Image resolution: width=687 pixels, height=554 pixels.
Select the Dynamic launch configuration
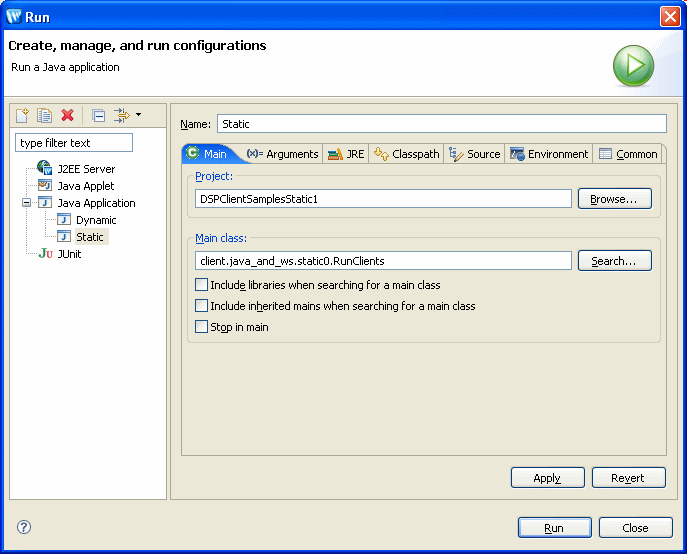[x=96, y=220]
